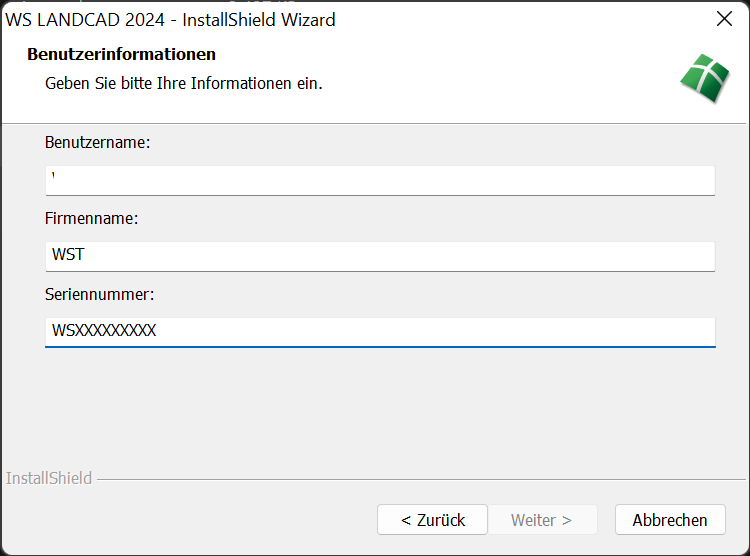Click the Benutzerinformationen heading
The width and height of the screenshot is (750, 556).
121,54
